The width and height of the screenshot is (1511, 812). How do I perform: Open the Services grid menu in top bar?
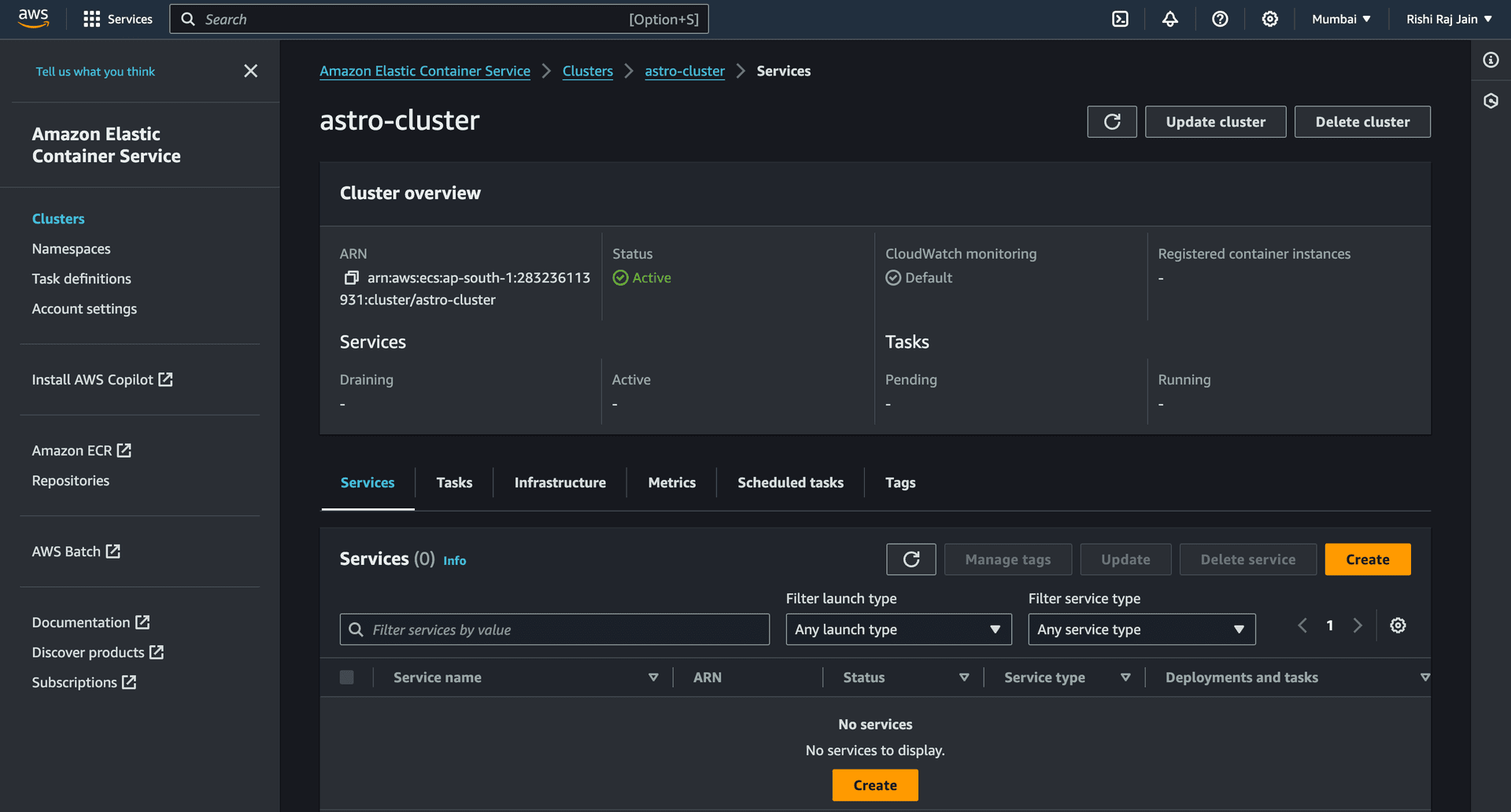(x=118, y=19)
